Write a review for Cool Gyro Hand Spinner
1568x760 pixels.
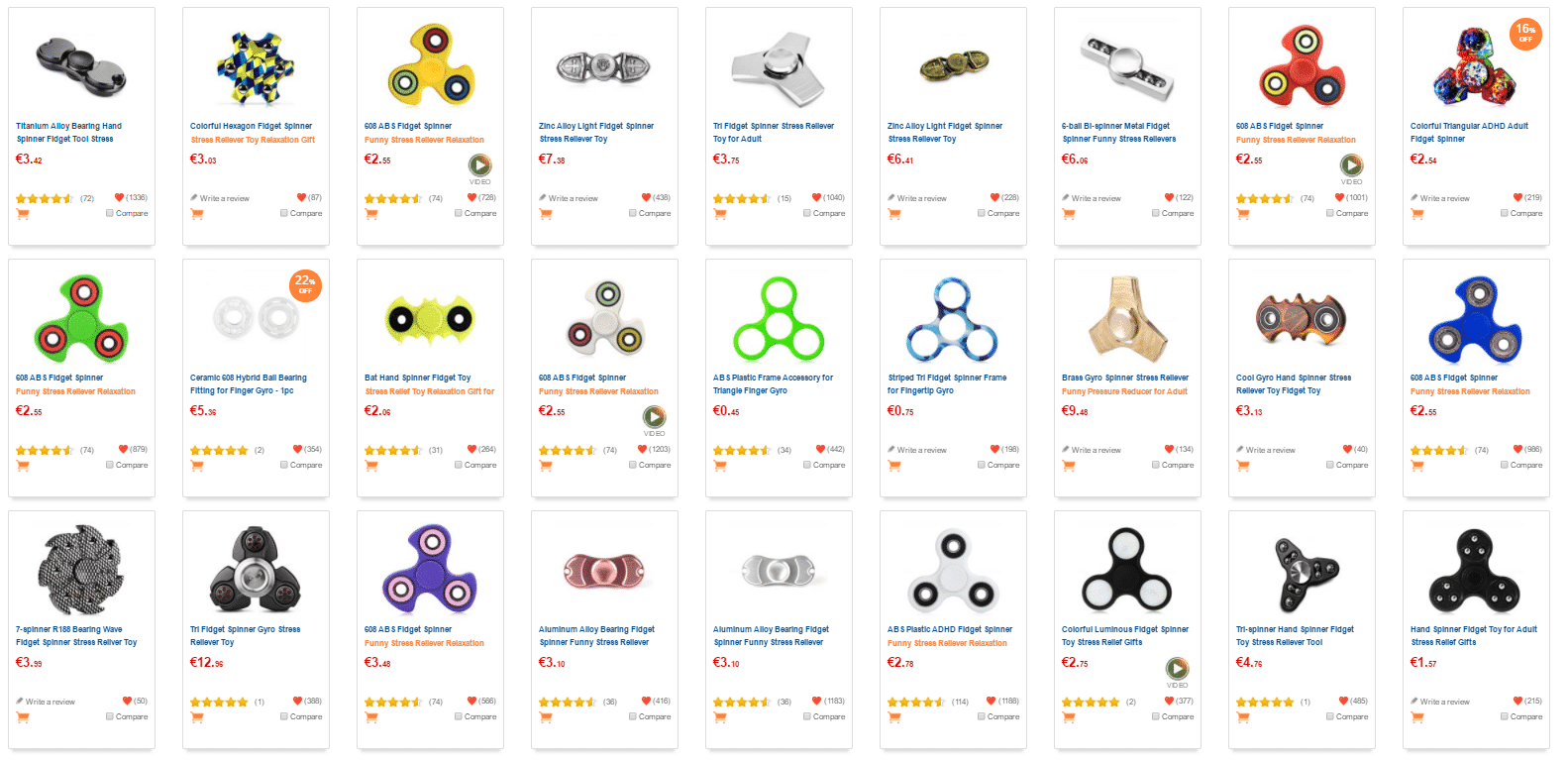coord(1270,450)
